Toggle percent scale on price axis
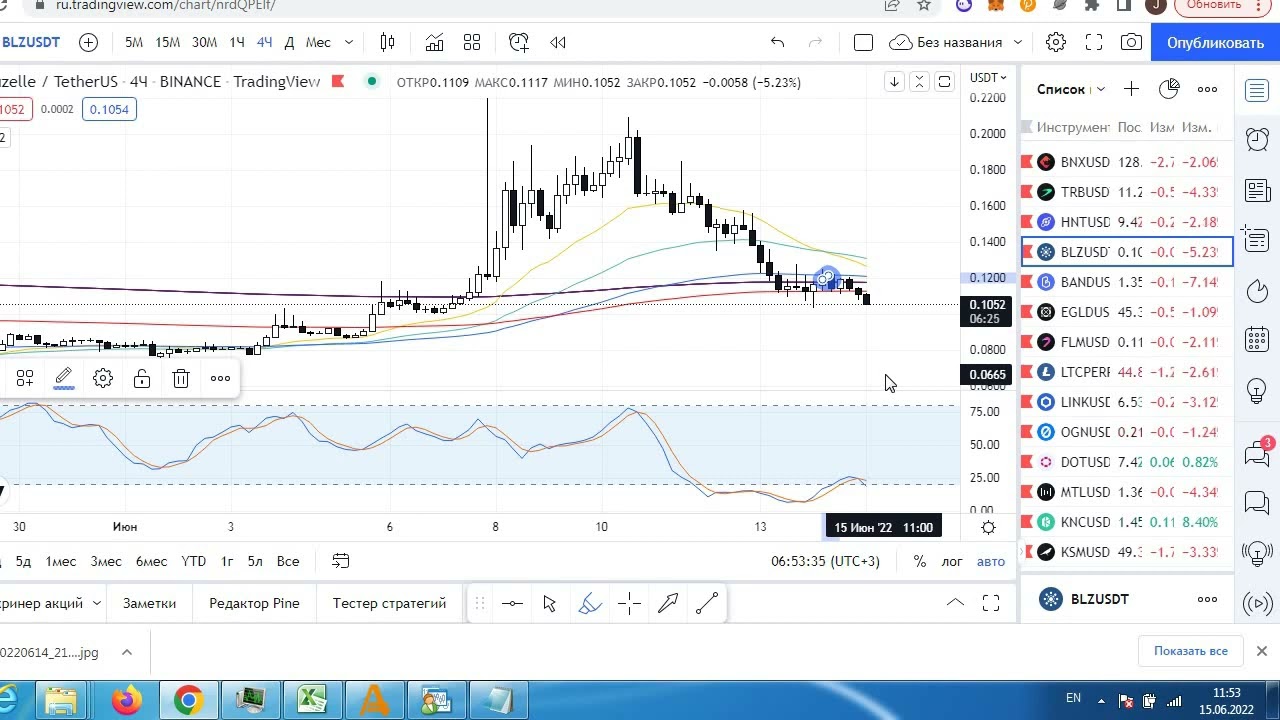Viewport: 1280px width, 720px height. tap(920, 561)
